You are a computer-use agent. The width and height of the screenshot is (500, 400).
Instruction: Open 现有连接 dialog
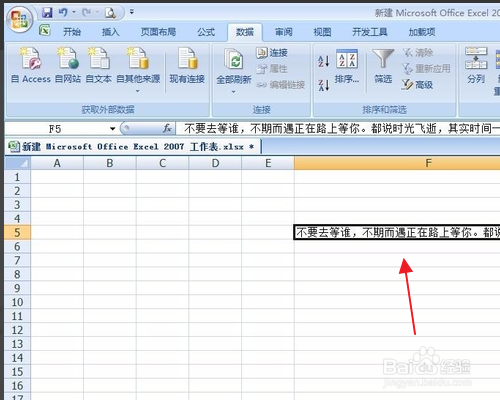[x=187, y=65]
